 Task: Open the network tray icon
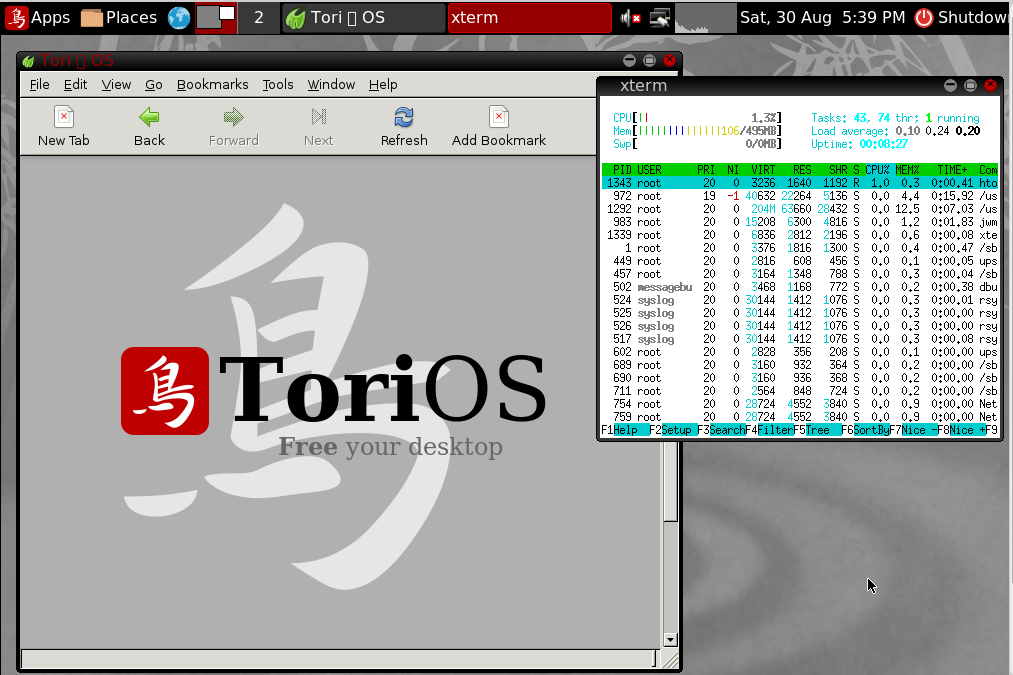coord(660,18)
